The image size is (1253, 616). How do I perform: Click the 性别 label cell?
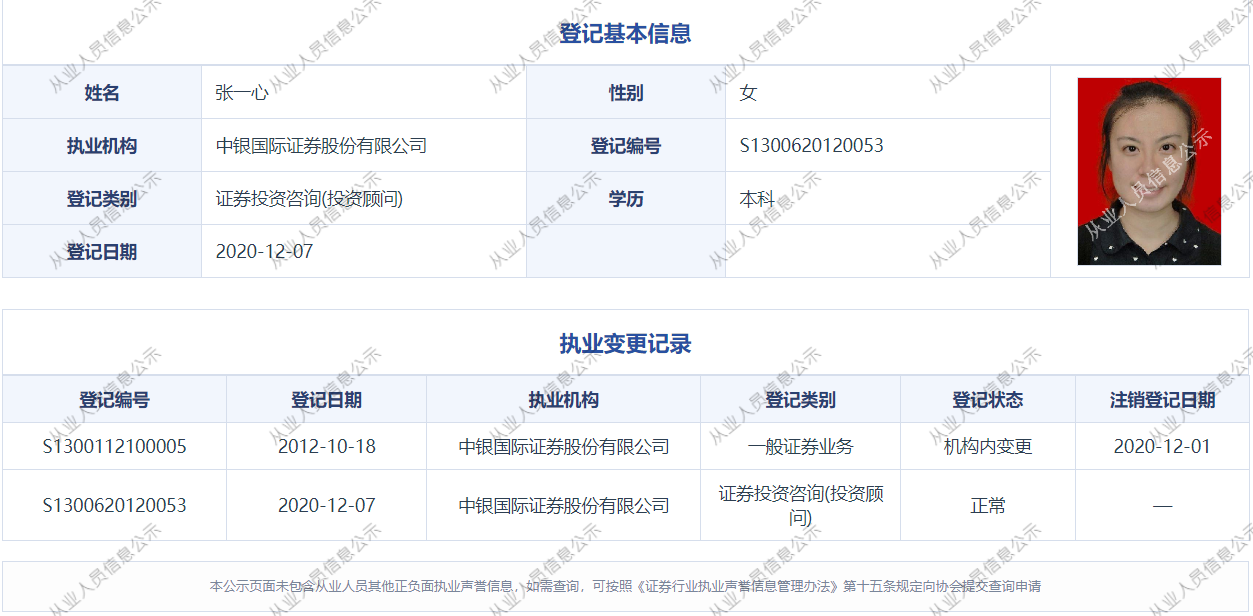[x=626, y=93]
